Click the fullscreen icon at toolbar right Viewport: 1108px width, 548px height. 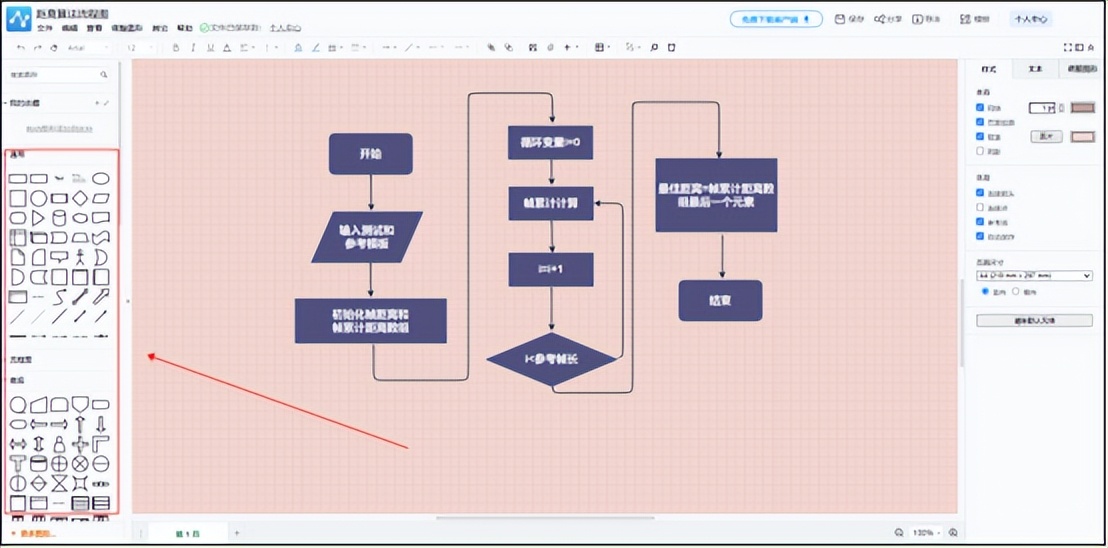tap(1068, 48)
